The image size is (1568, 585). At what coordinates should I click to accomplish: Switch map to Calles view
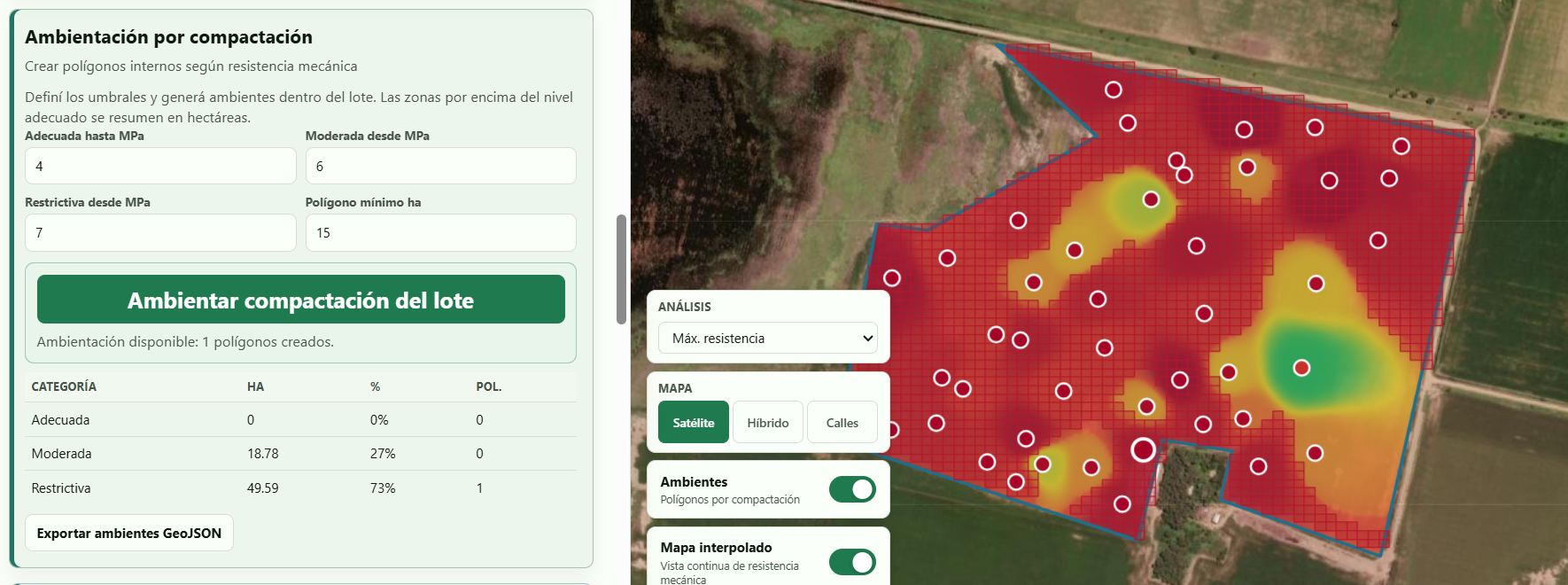[842, 422]
